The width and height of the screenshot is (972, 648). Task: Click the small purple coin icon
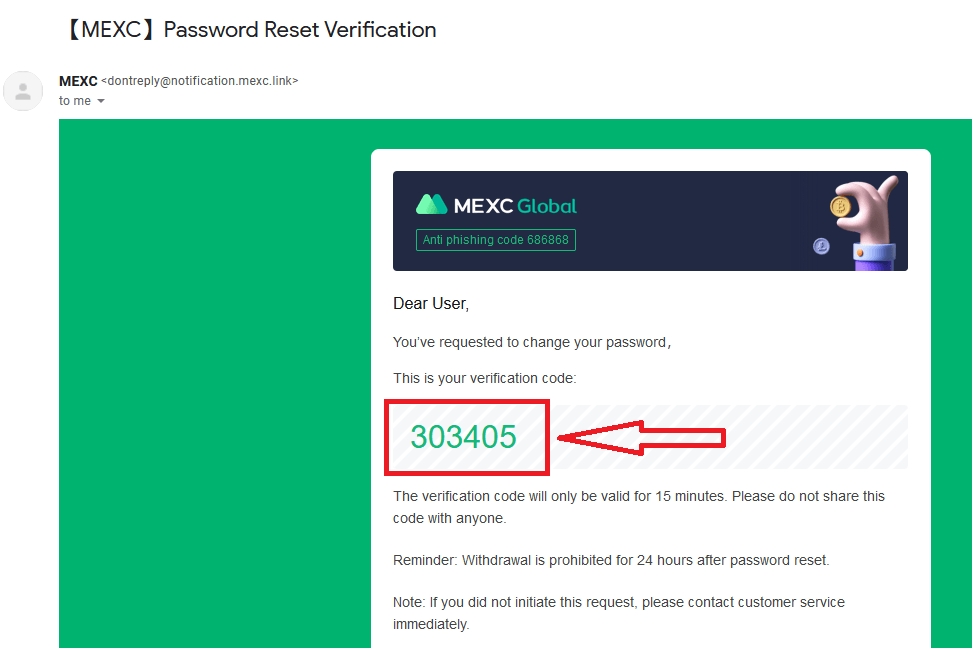[821, 247]
